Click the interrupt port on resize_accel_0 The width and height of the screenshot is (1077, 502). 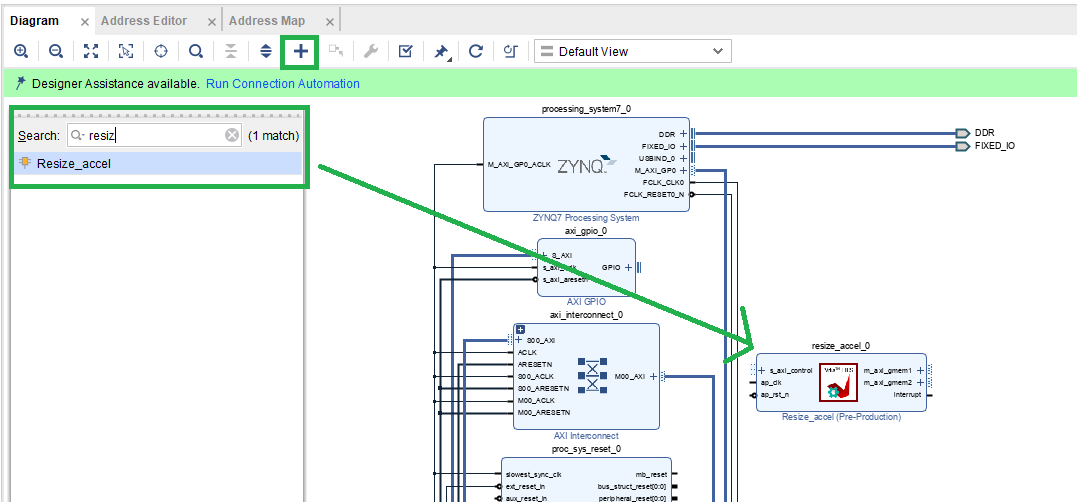(907, 395)
